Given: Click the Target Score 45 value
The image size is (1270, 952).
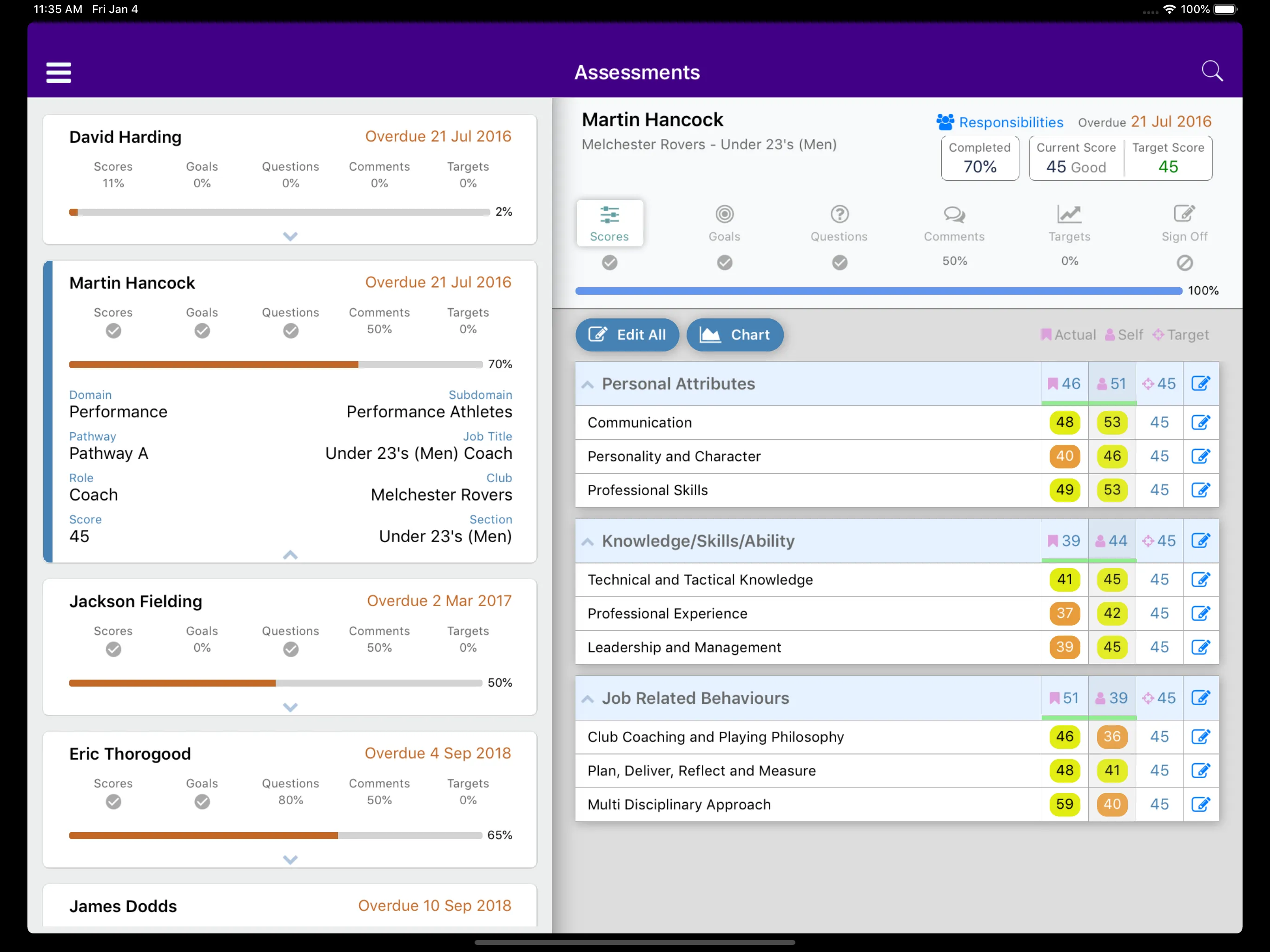Looking at the screenshot, I should 1168,167.
